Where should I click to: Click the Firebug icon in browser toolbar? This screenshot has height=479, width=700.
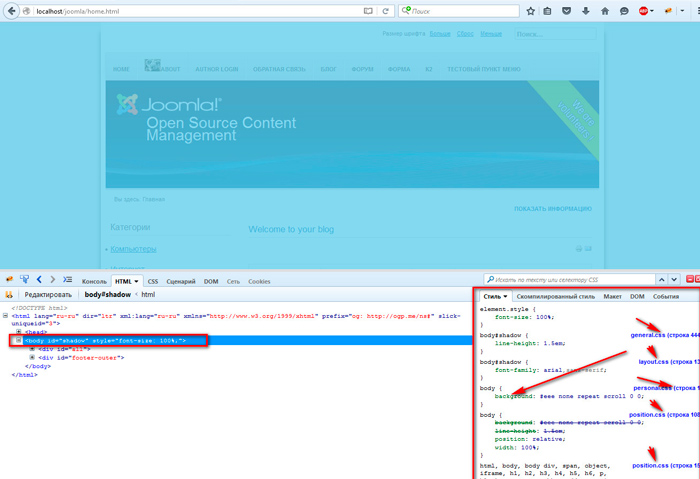[x=668, y=11]
